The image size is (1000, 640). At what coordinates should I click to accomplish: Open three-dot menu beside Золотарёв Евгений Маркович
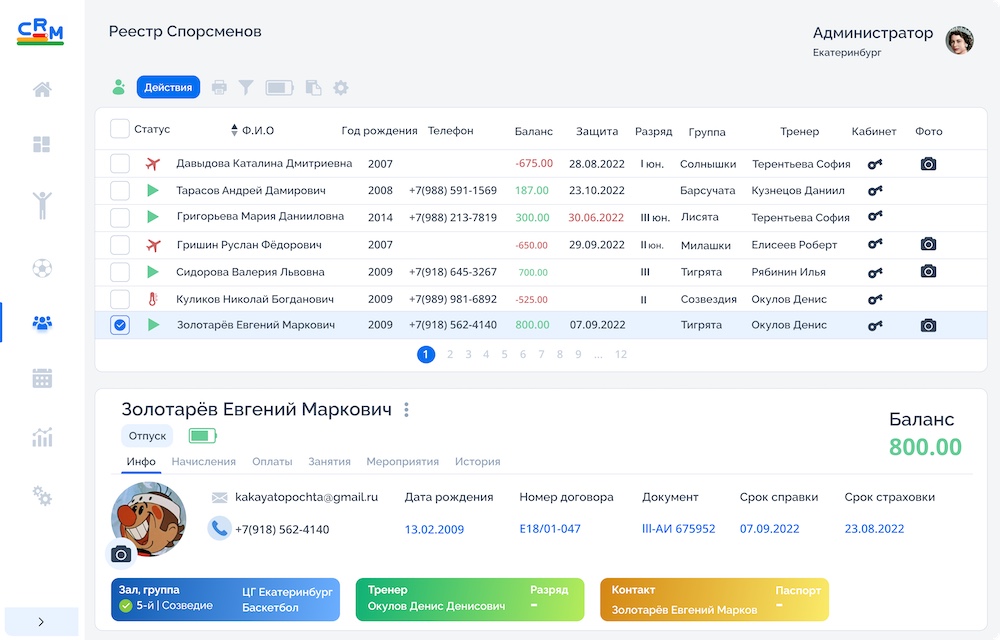(x=406, y=410)
